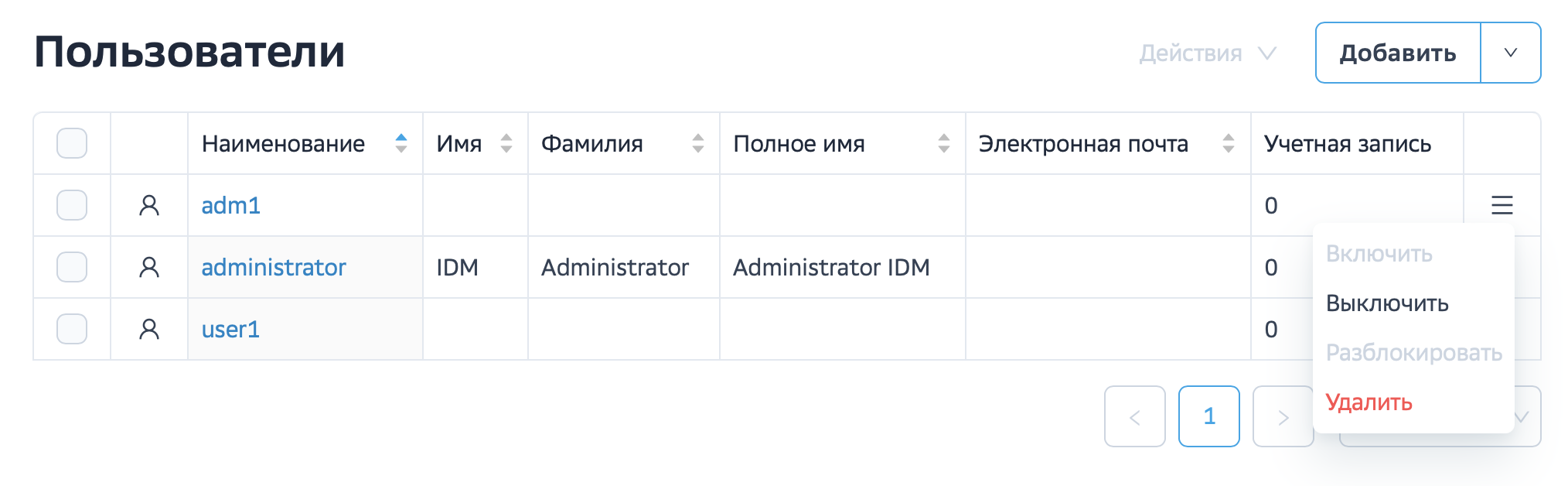Screen dimensions: 1568x486
Task: Click the user1 row user icon
Action: tap(149, 329)
